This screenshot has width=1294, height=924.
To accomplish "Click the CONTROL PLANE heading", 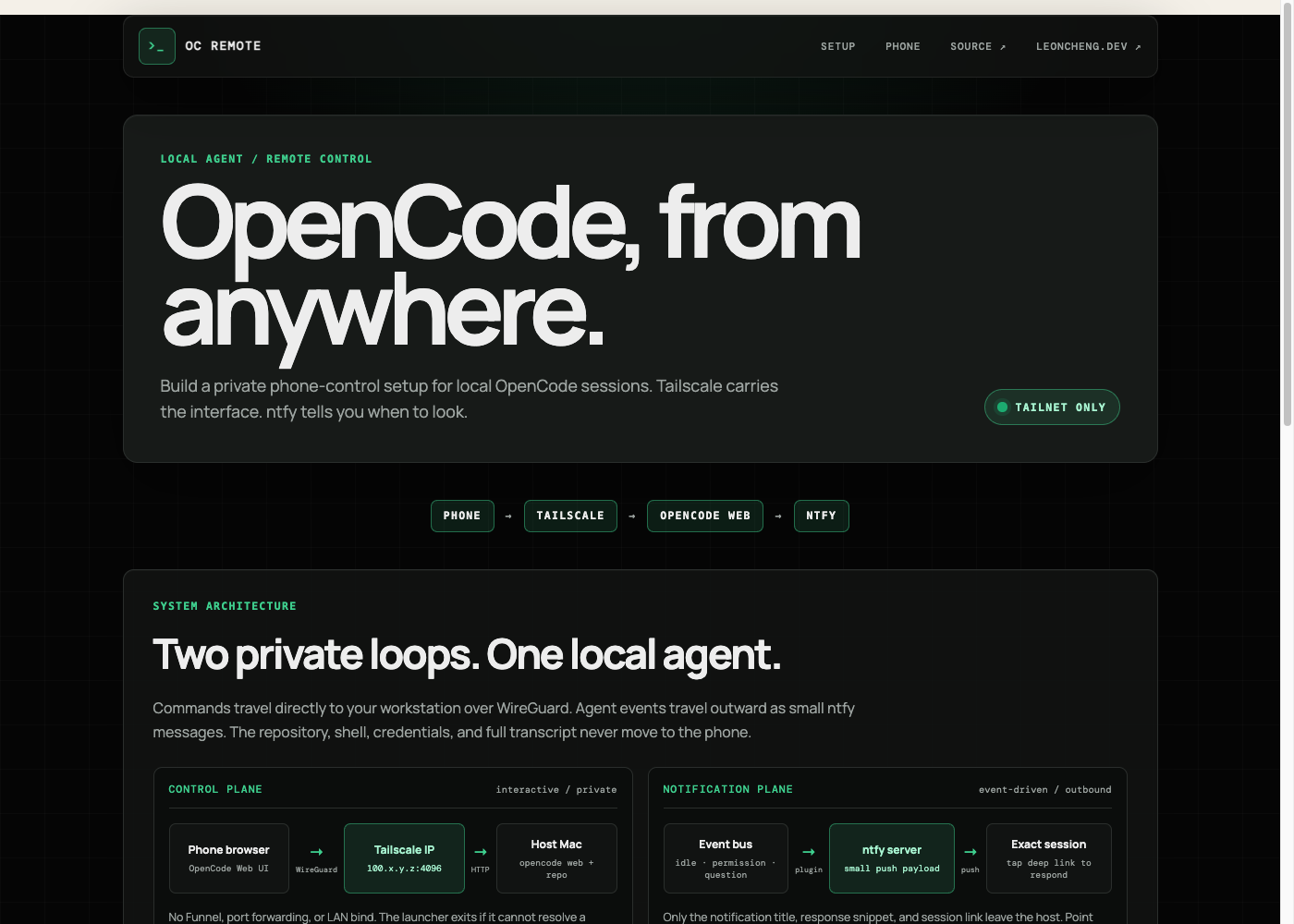I will click(215, 789).
